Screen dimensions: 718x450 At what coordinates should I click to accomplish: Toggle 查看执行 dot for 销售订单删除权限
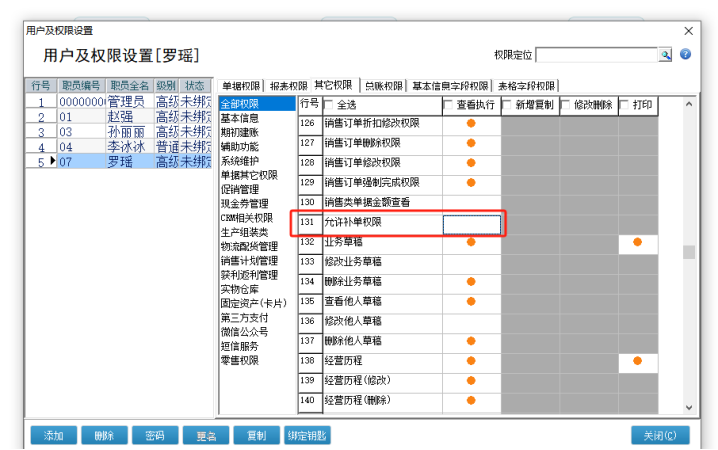point(471,143)
